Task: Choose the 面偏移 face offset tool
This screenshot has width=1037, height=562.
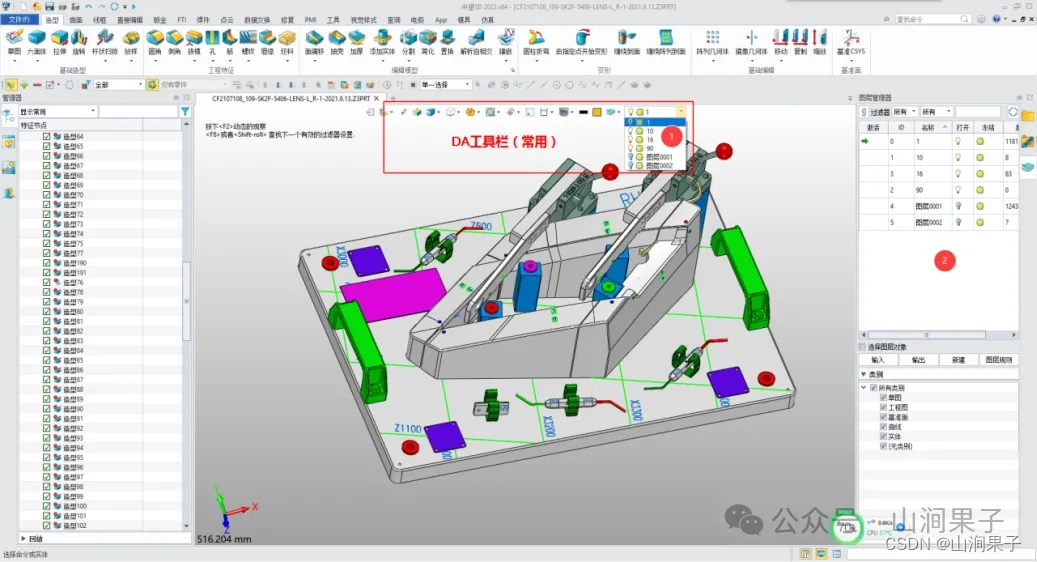Action: 314,42
